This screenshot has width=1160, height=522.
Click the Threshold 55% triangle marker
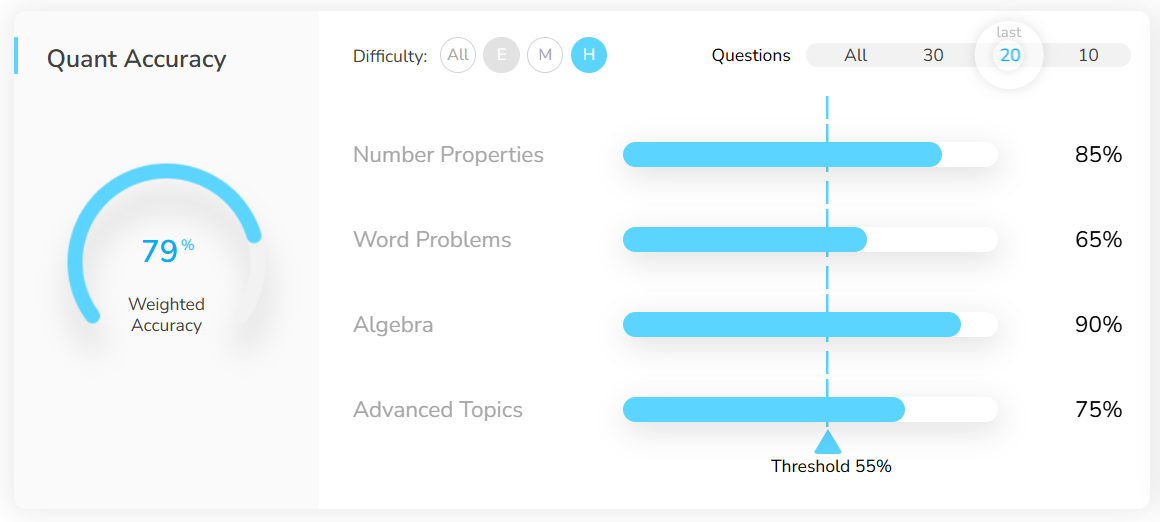(x=827, y=442)
